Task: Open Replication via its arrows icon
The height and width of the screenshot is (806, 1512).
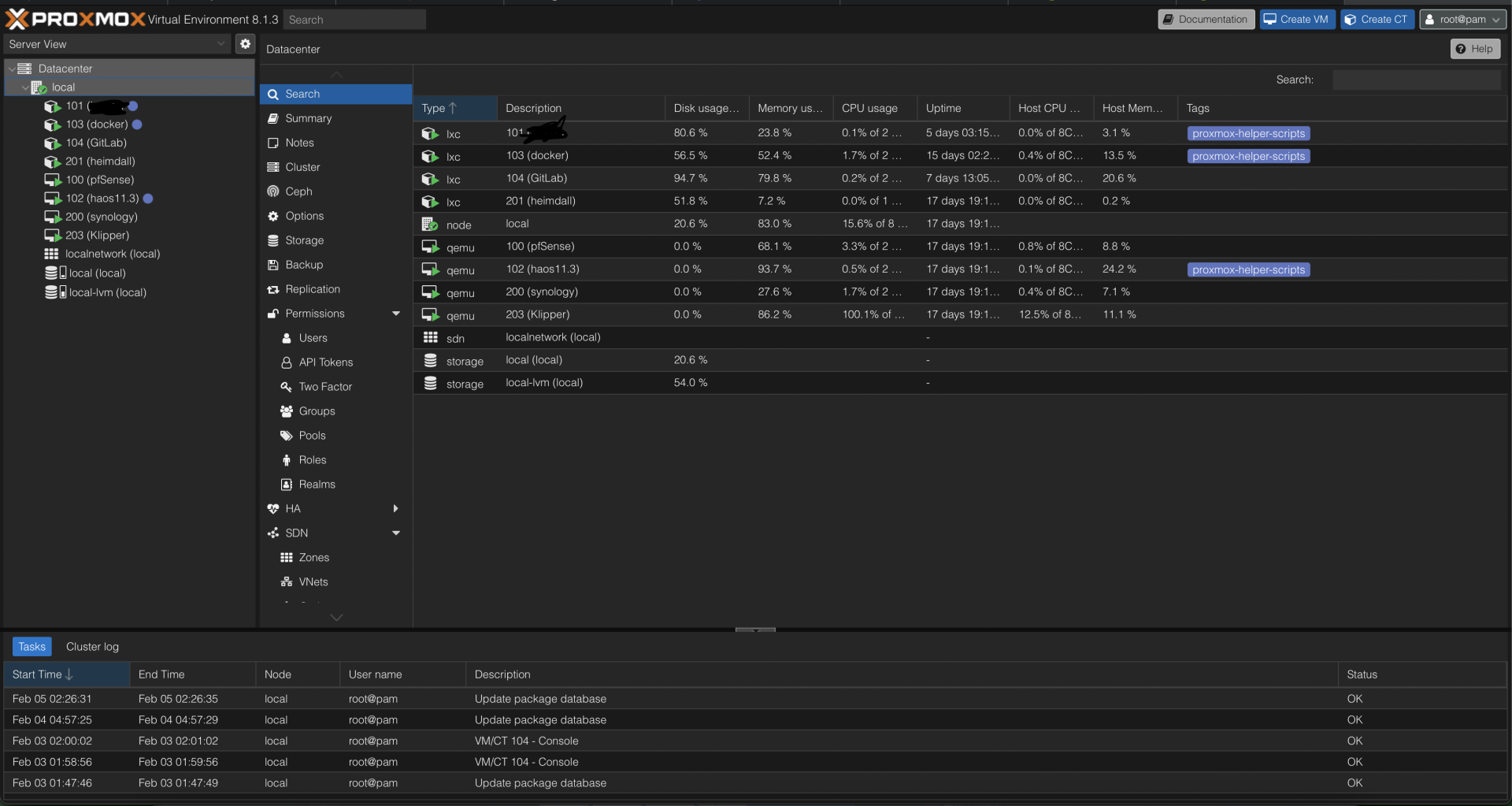Action: [x=273, y=289]
